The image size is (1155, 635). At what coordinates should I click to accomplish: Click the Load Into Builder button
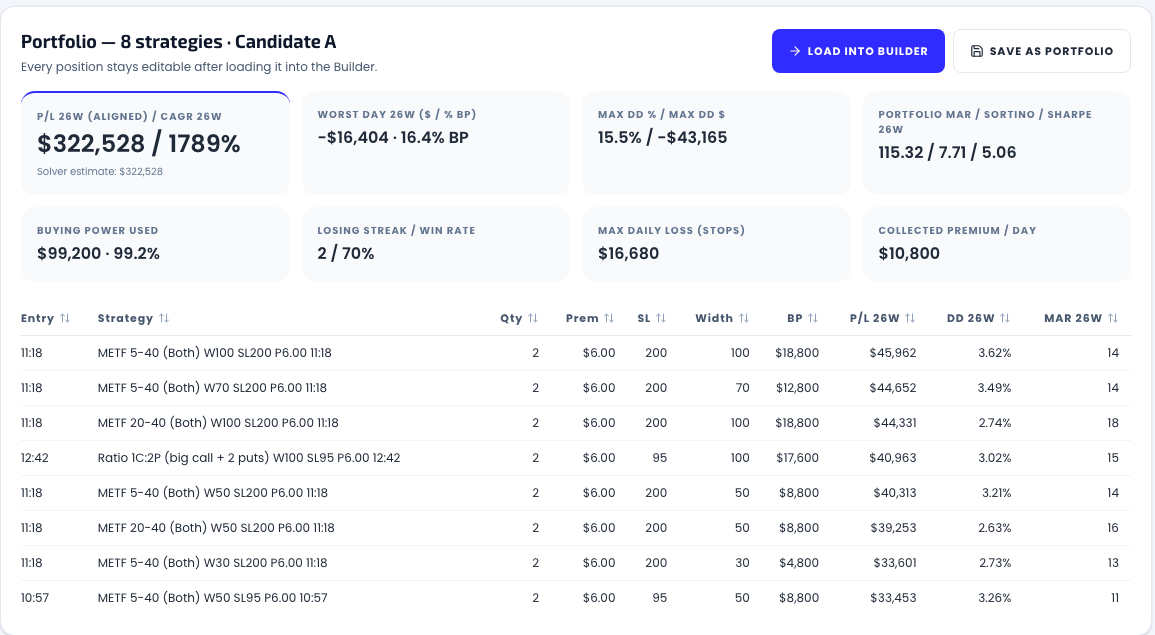[858, 51]
